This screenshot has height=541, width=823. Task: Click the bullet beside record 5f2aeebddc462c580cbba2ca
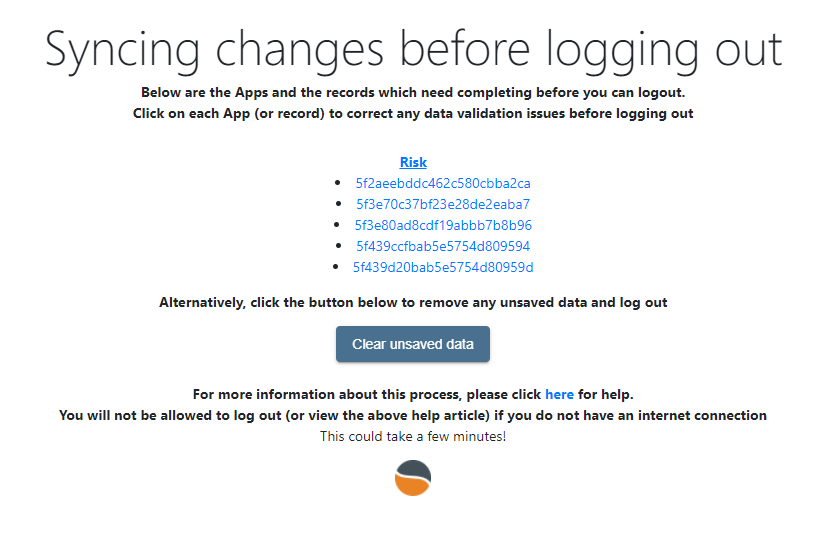click(x=337, y=183)
